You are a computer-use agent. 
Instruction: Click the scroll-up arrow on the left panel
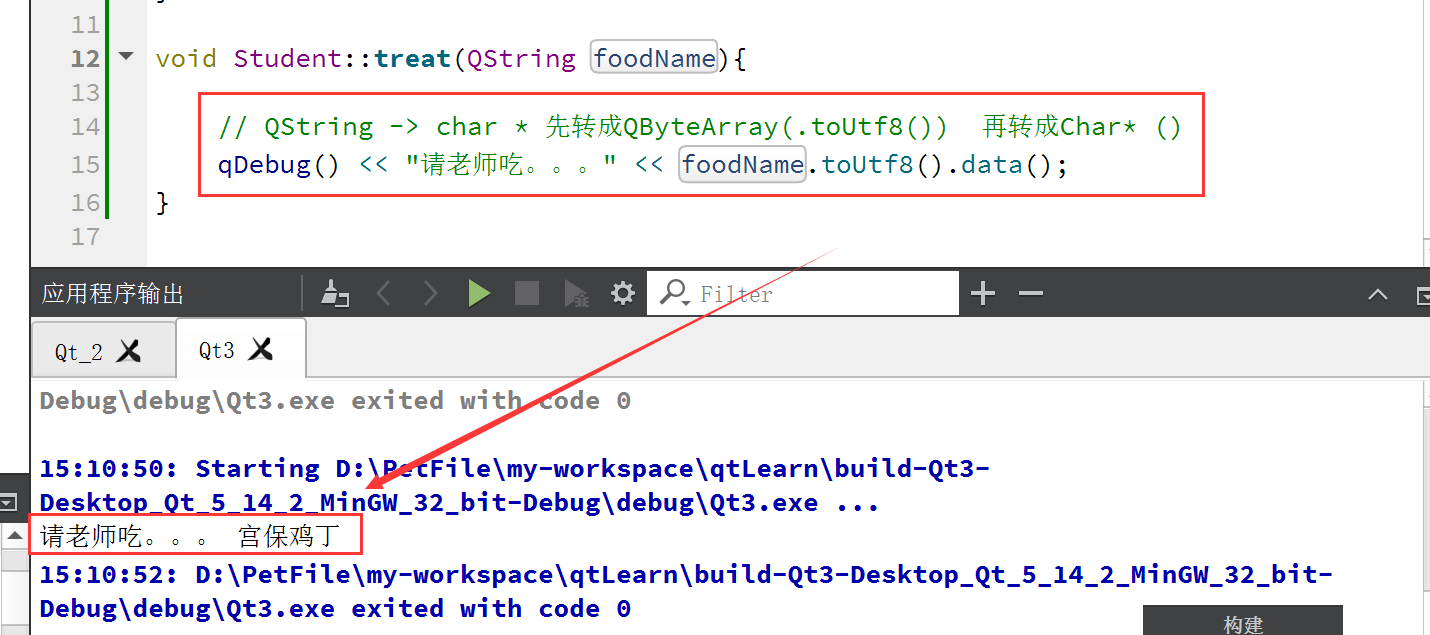click(x=14, y=535)
